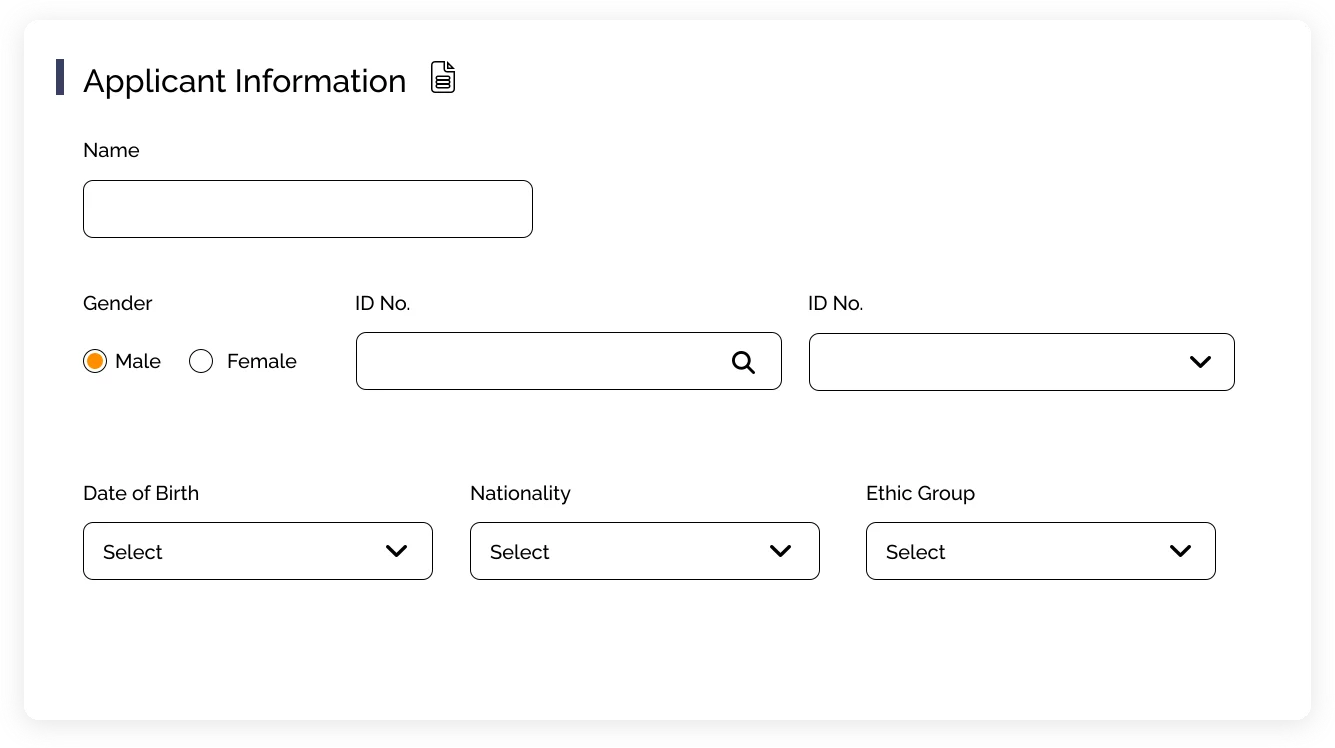1335x748 pixels.
Task: Click the Date of Birth label
Action: coord(141,493)
